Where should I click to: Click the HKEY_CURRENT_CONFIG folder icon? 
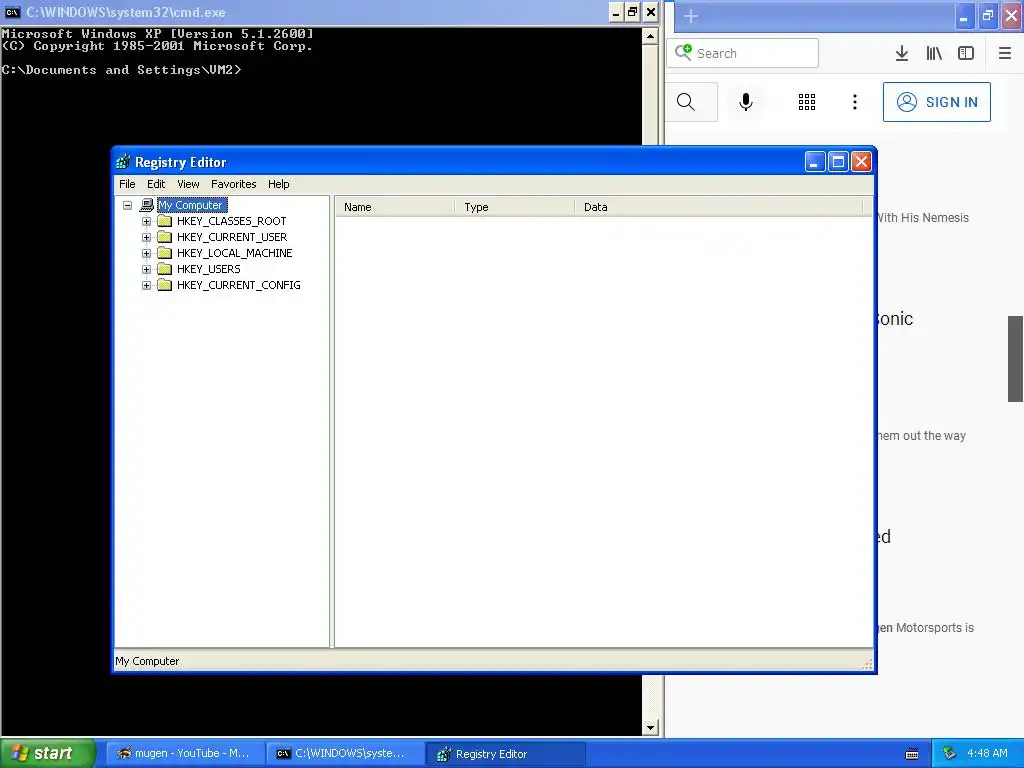tap(165, 285)
